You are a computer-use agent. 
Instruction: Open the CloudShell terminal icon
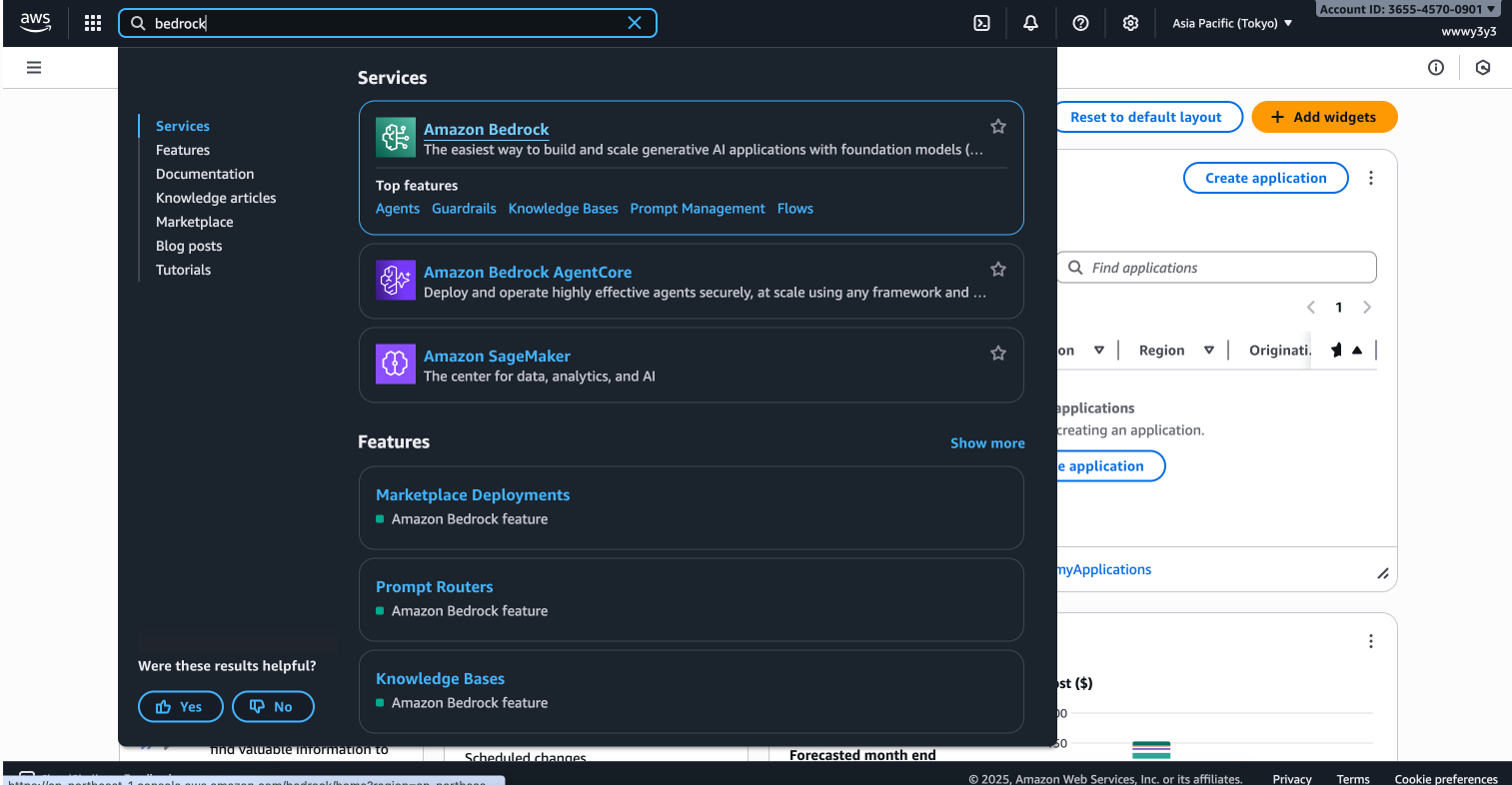pyautogui.click(x=980, y=22)
